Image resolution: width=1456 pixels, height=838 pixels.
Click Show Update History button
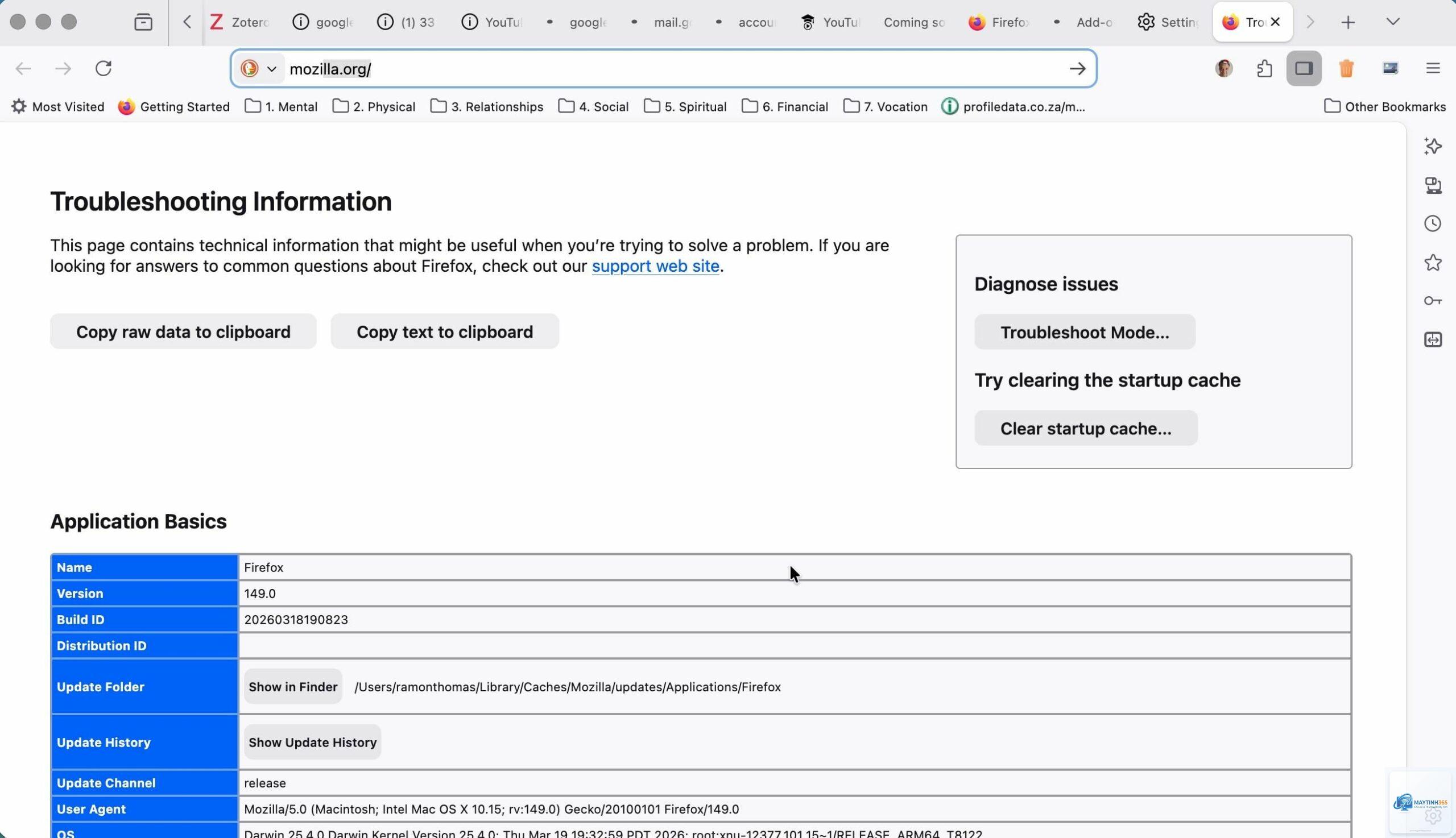coord(313,742)
